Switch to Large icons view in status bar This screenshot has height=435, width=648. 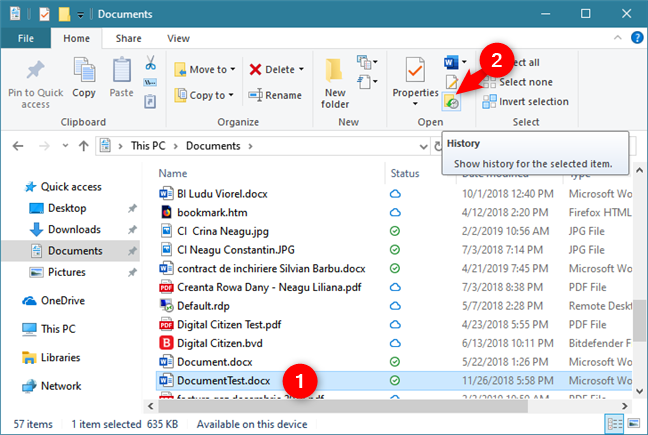[x=634, y=424]
